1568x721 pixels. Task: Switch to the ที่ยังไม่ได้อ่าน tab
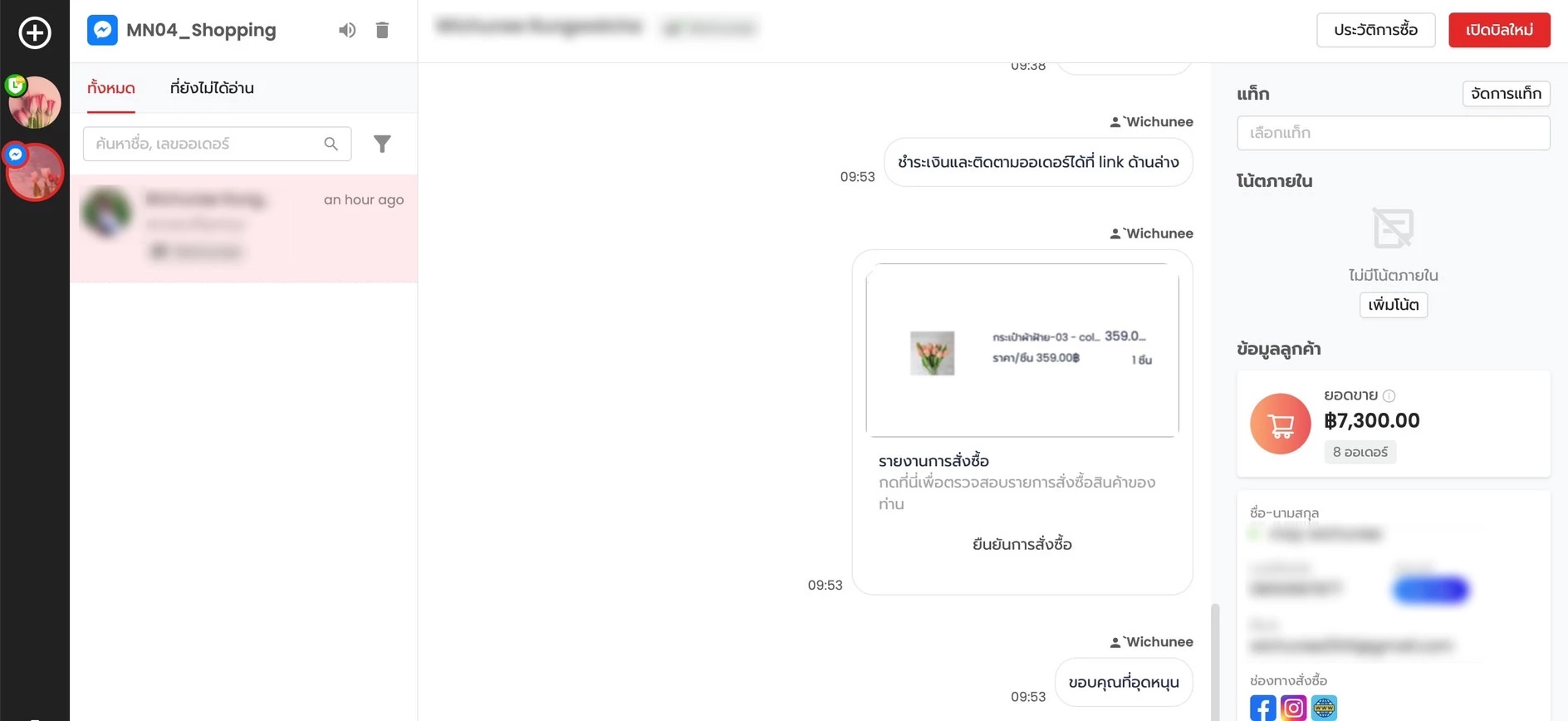[x=212, y=88]
